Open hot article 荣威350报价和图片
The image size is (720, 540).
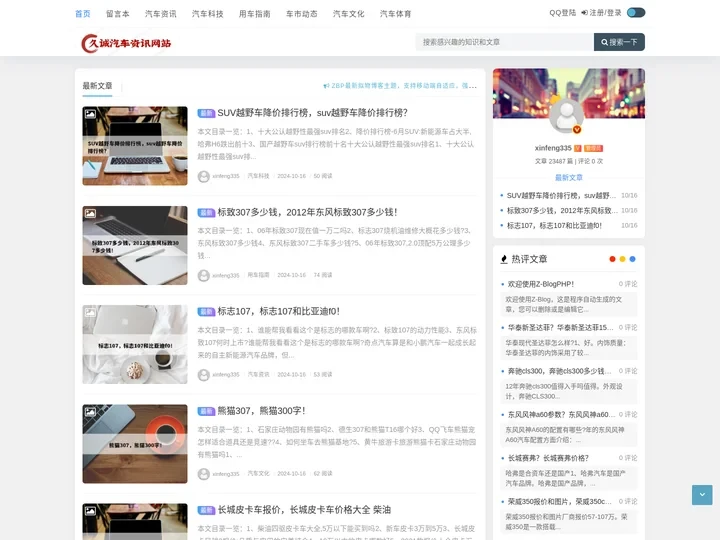pos(559,502)
